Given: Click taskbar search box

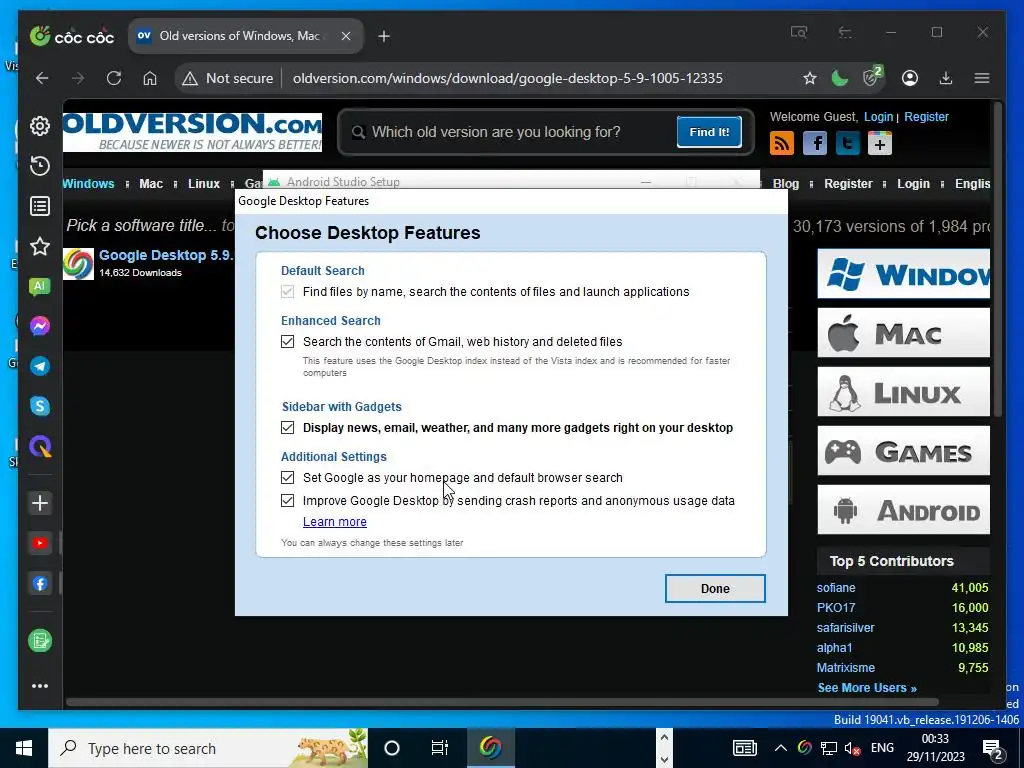Looking at the screenshot, I should 208,748.
